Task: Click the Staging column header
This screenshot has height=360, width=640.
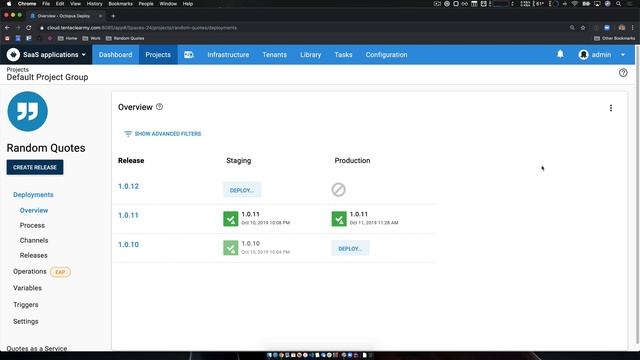Action: [239, 160]
